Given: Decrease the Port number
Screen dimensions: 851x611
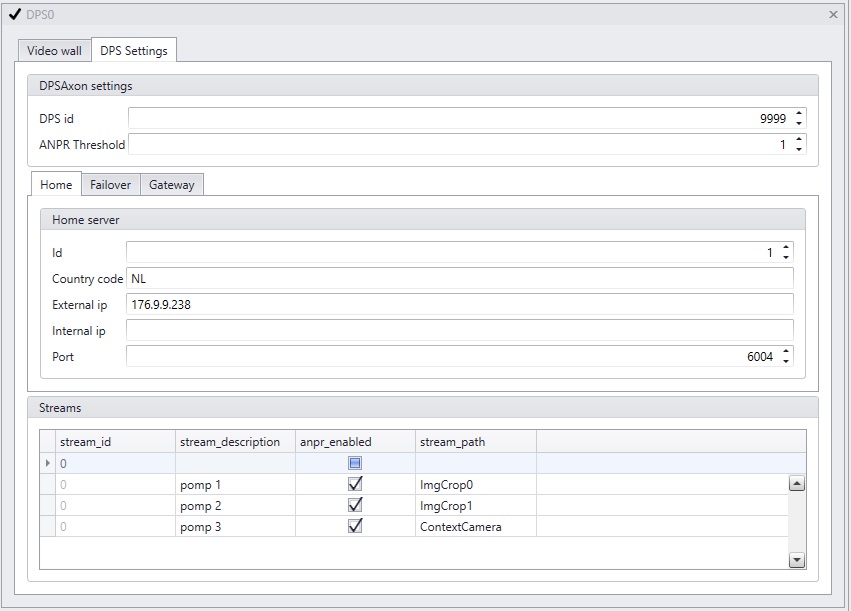Looking at the screenshot, I should tap(786, 361).
